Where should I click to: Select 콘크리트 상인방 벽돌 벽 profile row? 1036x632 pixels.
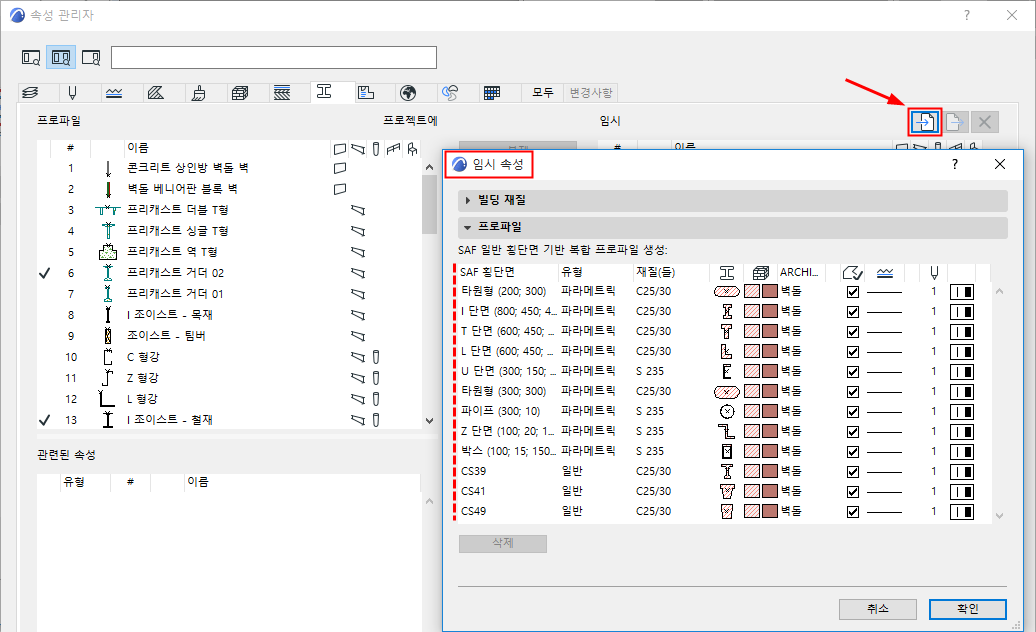click(x=229, y=168)
